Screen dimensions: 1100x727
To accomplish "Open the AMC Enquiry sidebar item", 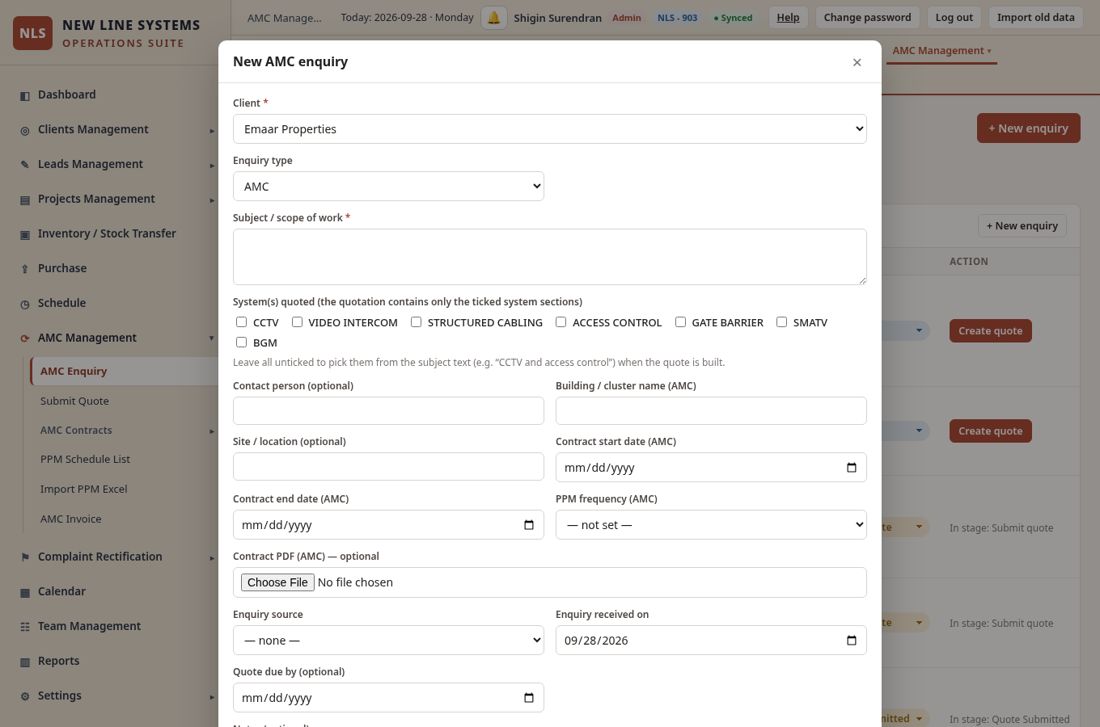I will point(124,371).
